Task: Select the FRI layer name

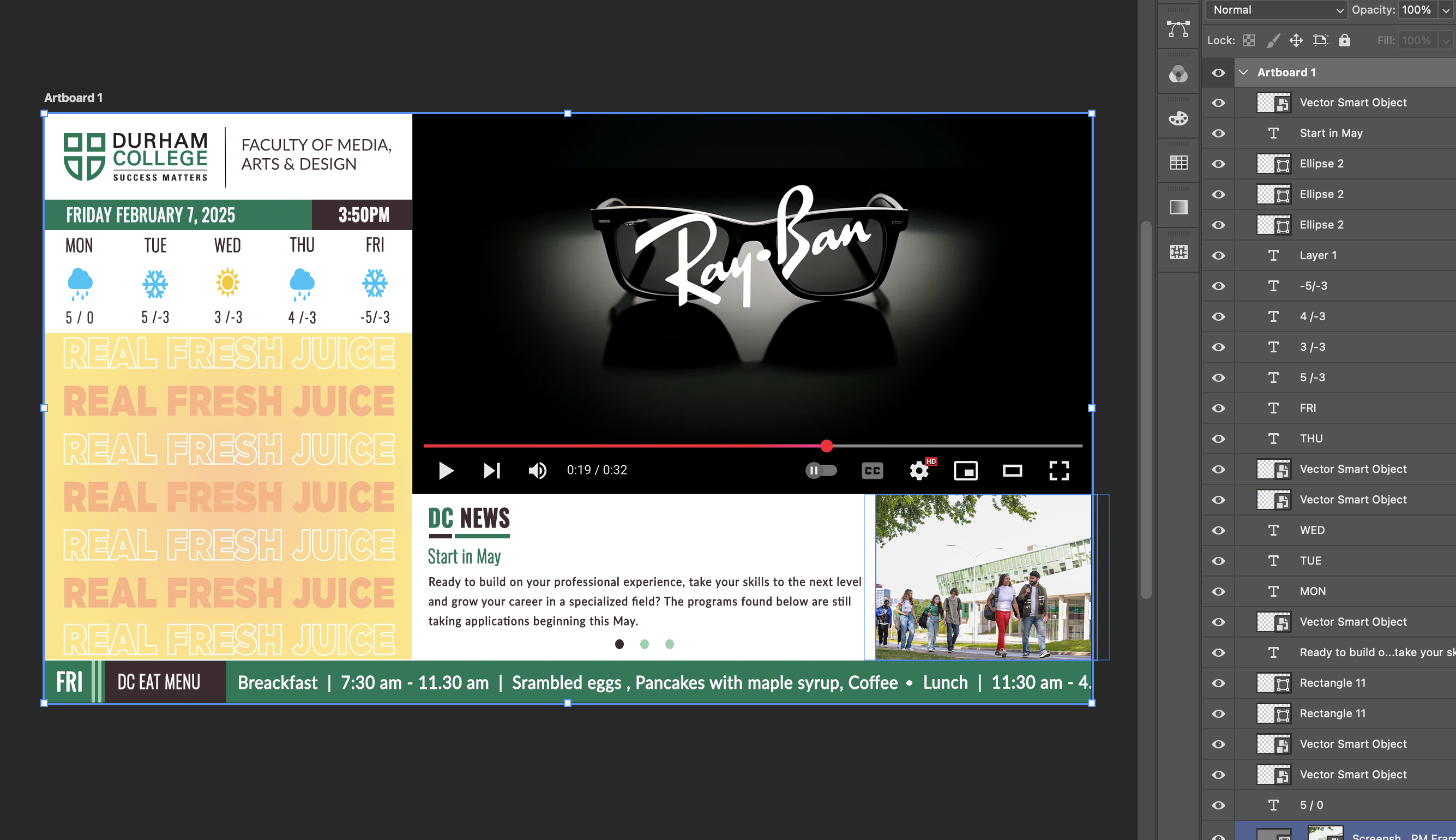Action: pos(1308,409)
